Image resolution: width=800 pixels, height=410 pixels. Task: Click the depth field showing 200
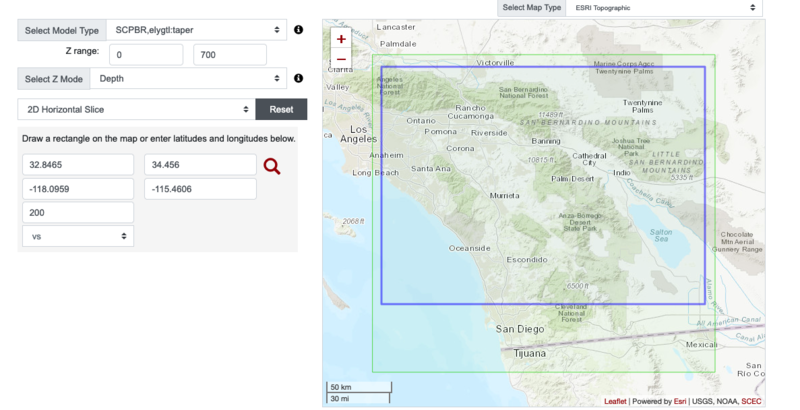pyautogui.click(x=78, y=213)
